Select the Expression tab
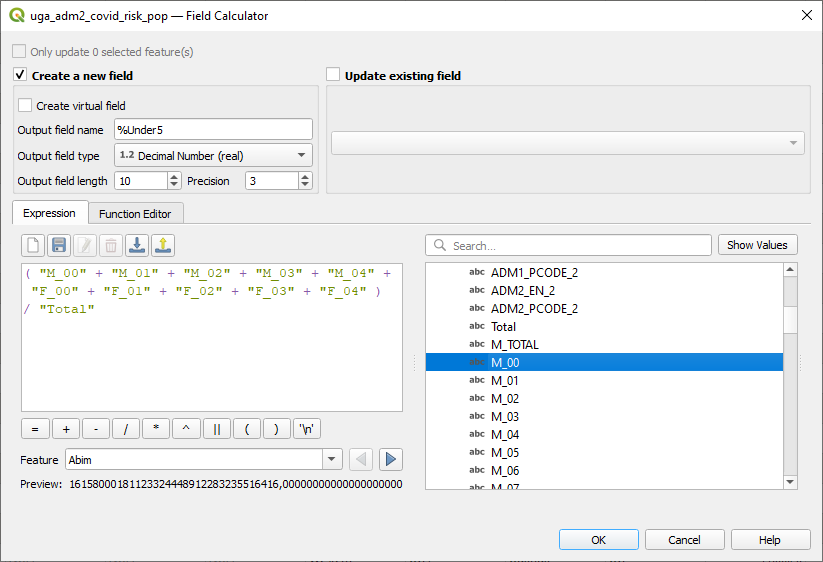Viewport: 823px width, 562px height. 49,213
